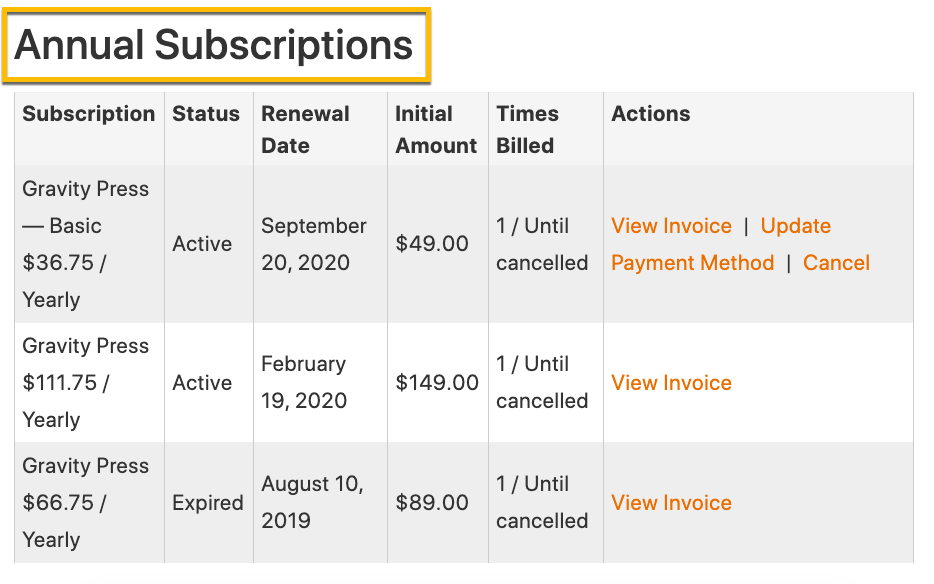Click the Subscription column header

click(89, 113)
